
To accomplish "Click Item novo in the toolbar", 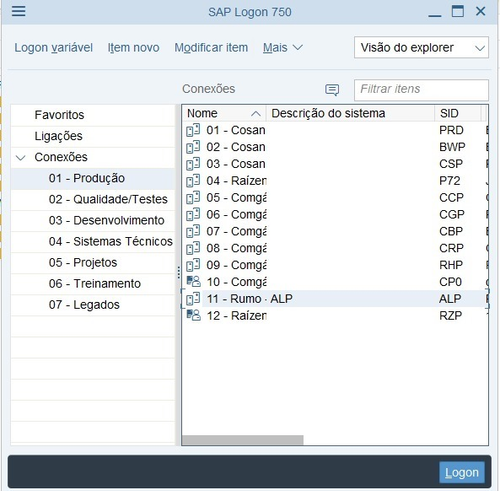I will pyautogui.click(x=133, y=48).
